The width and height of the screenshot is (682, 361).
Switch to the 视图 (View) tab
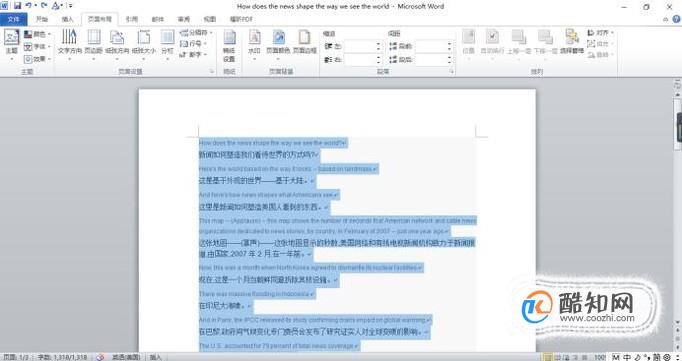[x=210, y=19]
